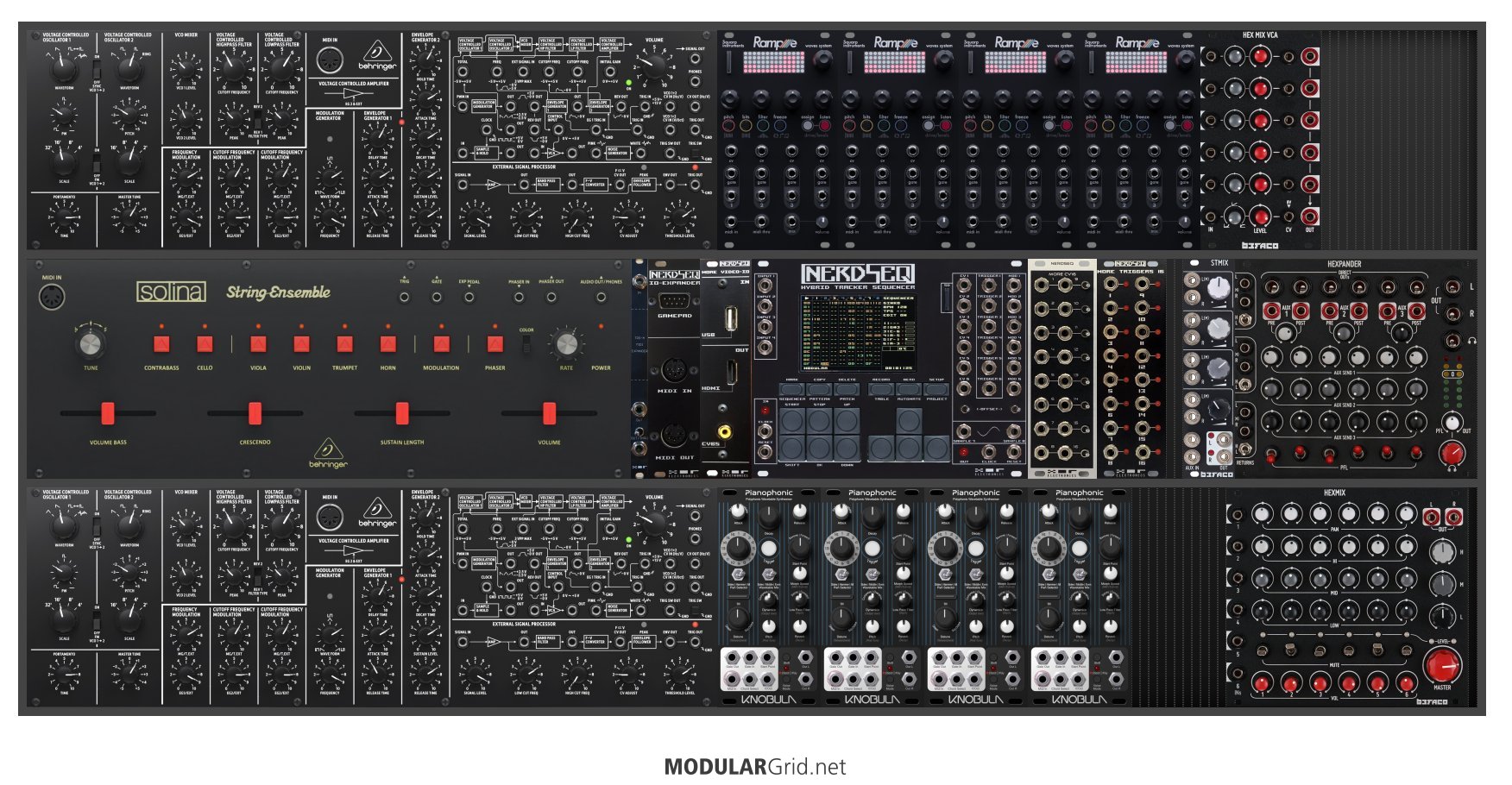Image resolution: width=1512 pixels, height=785 pixels.
Task: Toggle the Solina HORN button
Action: coord(387,344)
